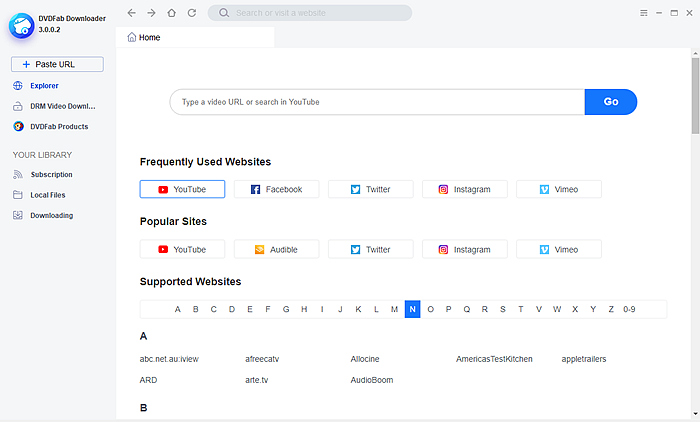Click the Facebook logo icon
This screenshot has height=422, width=700.
click(255, 189)
